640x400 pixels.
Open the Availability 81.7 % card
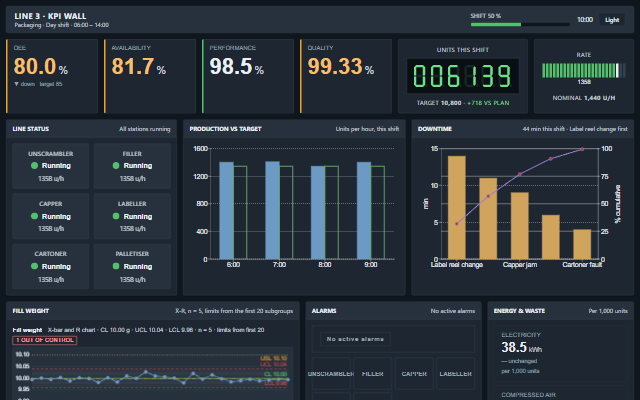[x=150, y=76]
